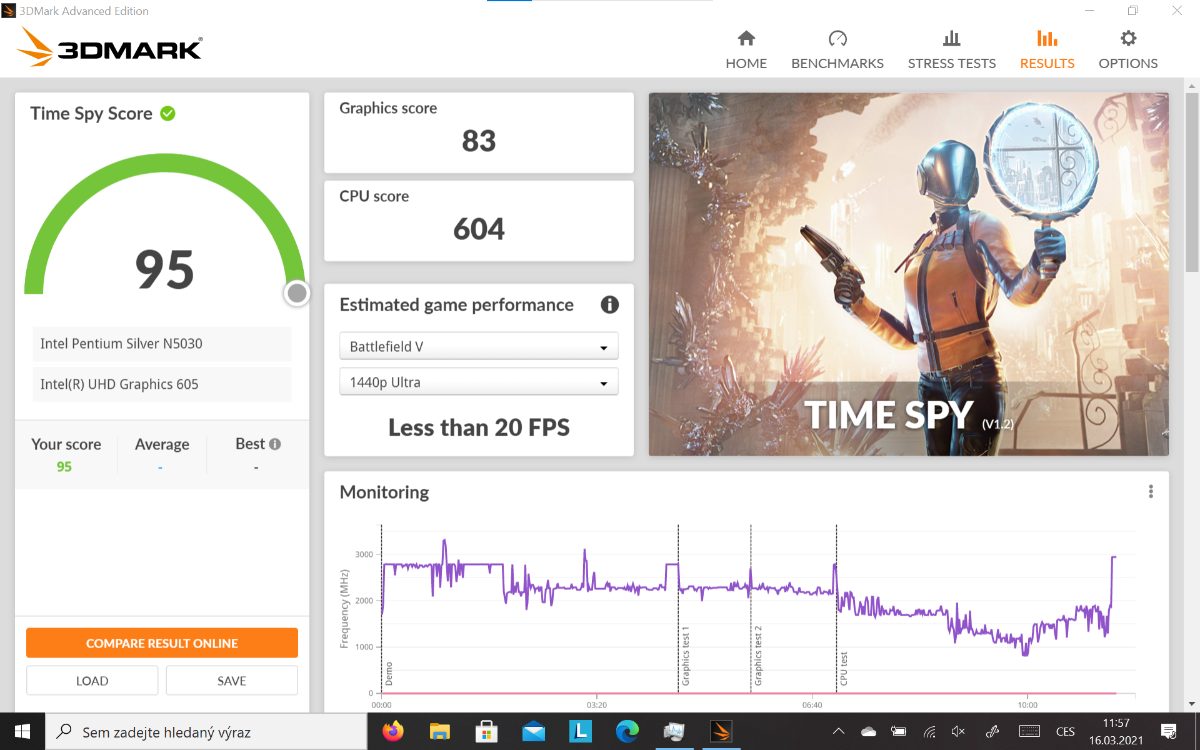This screenshot has width=1200, height=750.
Task: Open Options gear icon
Action: click(1128, 39)
